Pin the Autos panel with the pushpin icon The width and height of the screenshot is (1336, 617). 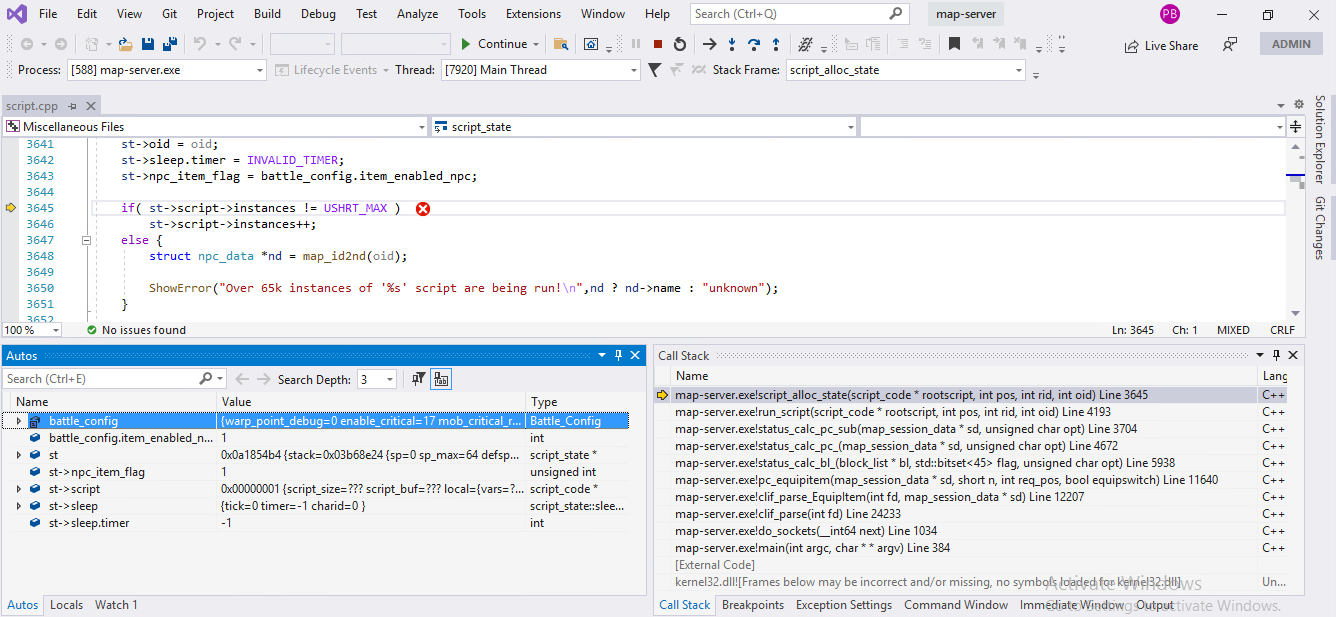[619, 355]
